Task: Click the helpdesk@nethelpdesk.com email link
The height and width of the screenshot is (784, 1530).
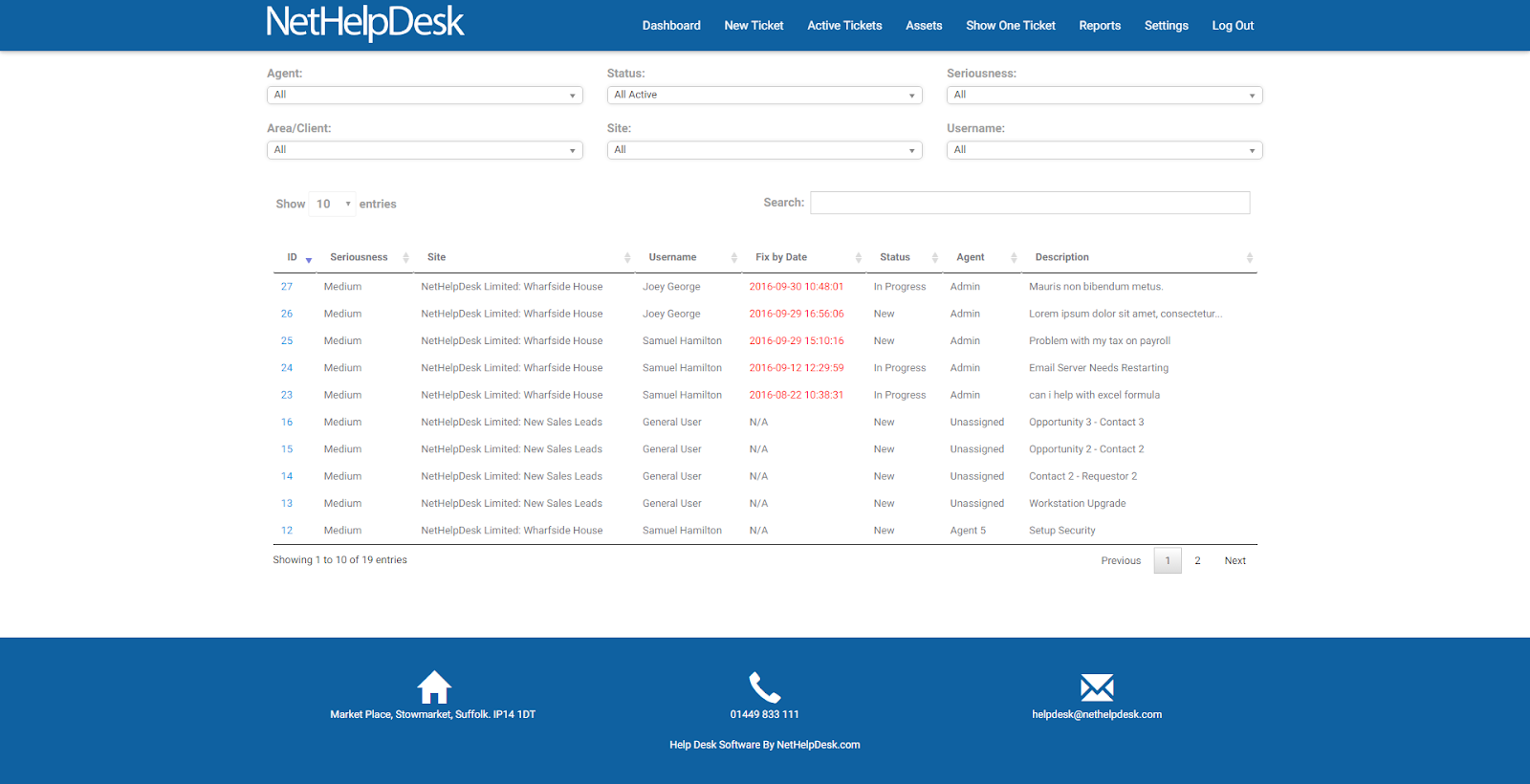Action: (1097, 714)
